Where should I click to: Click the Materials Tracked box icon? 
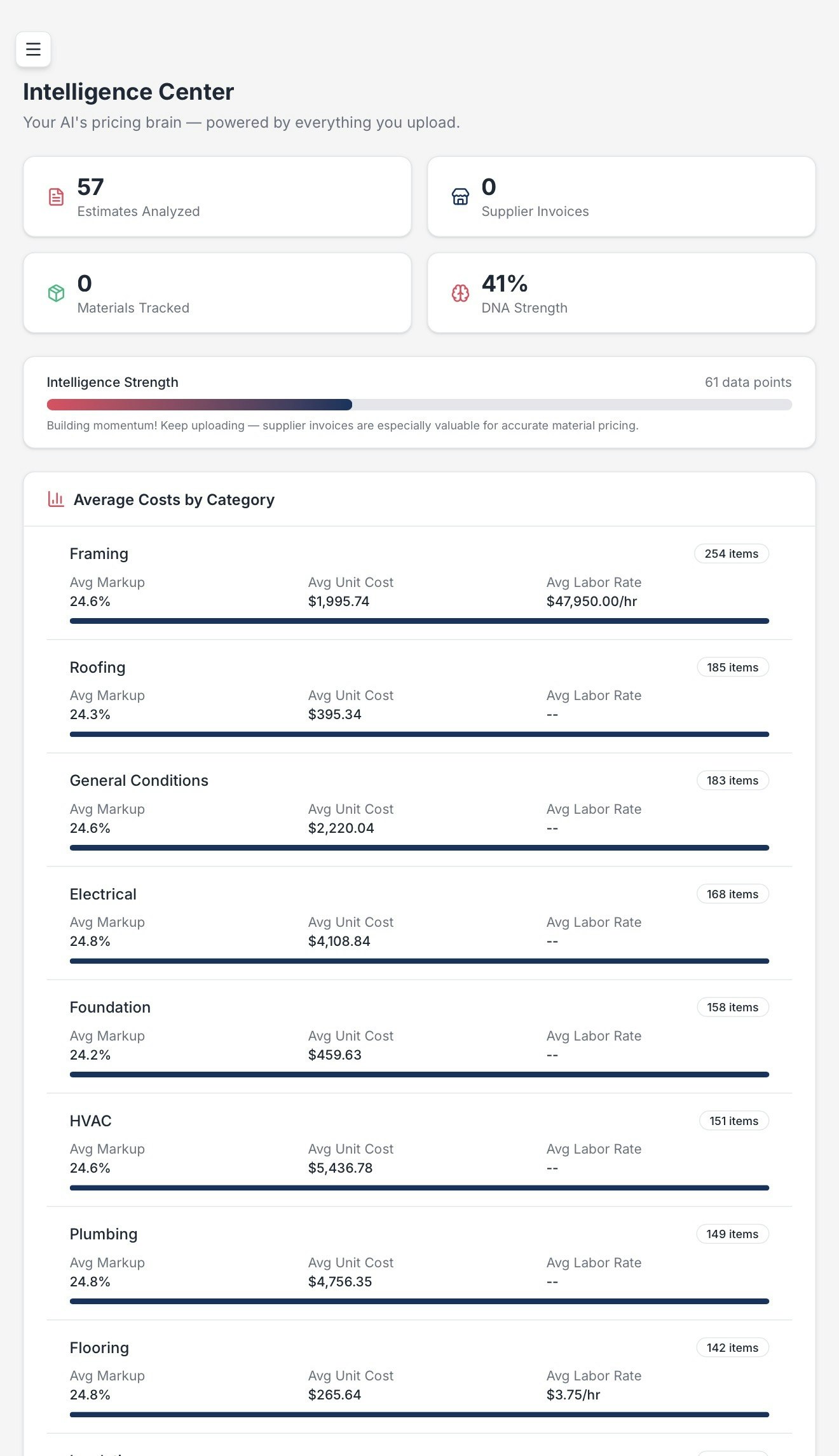pos(56,293)
